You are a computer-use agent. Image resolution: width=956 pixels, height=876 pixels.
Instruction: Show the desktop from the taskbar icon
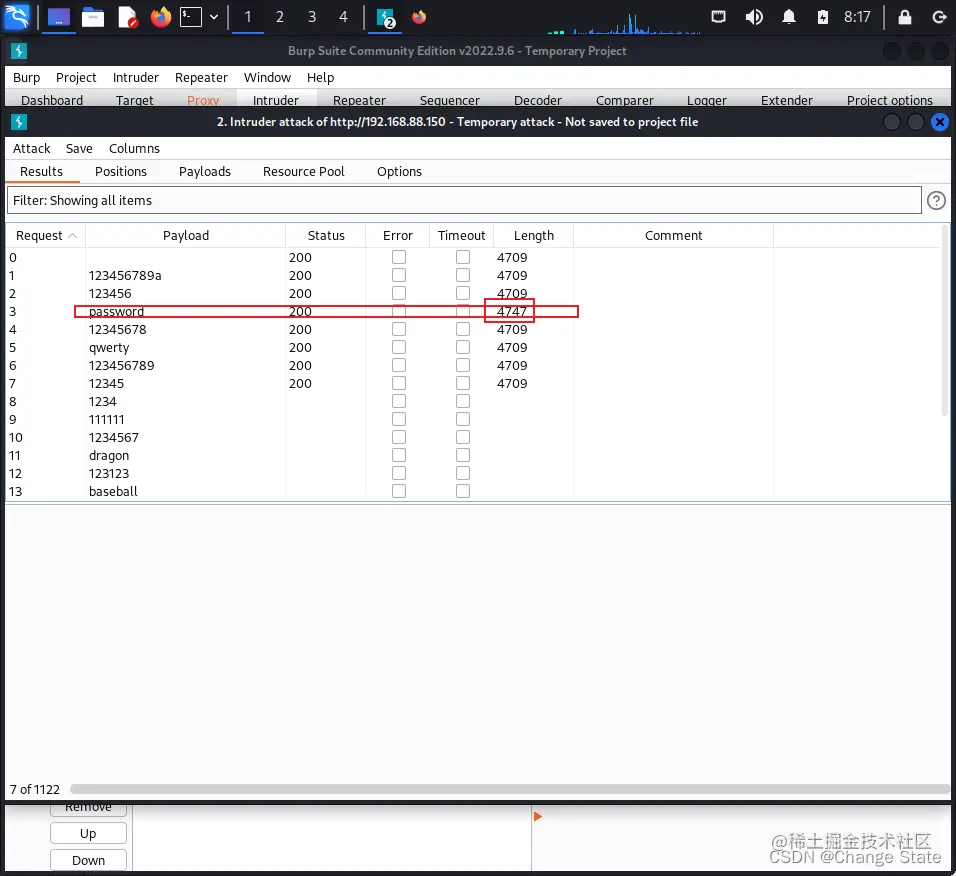pos(59,17)
